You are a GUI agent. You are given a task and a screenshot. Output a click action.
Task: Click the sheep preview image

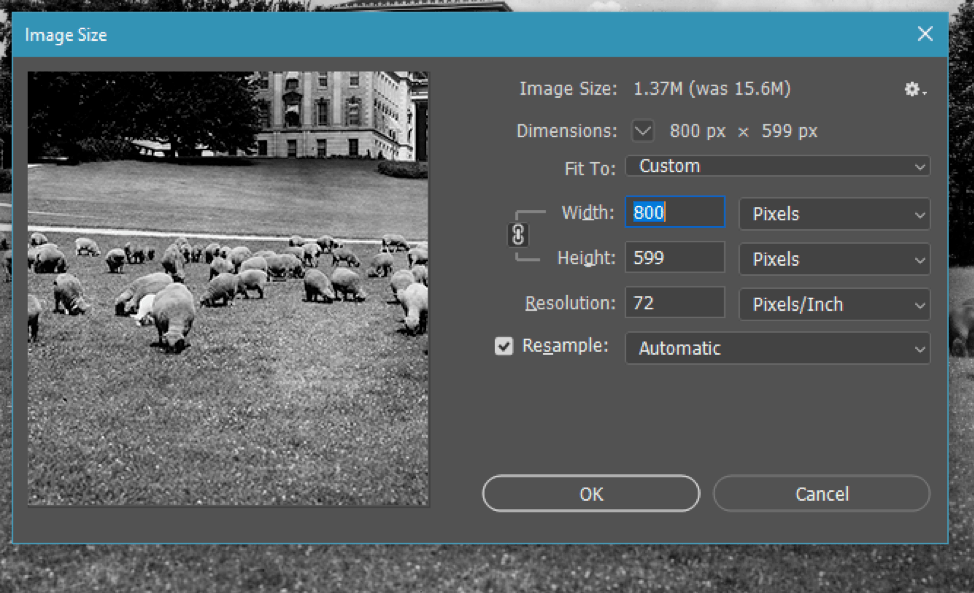pos(228,289)
